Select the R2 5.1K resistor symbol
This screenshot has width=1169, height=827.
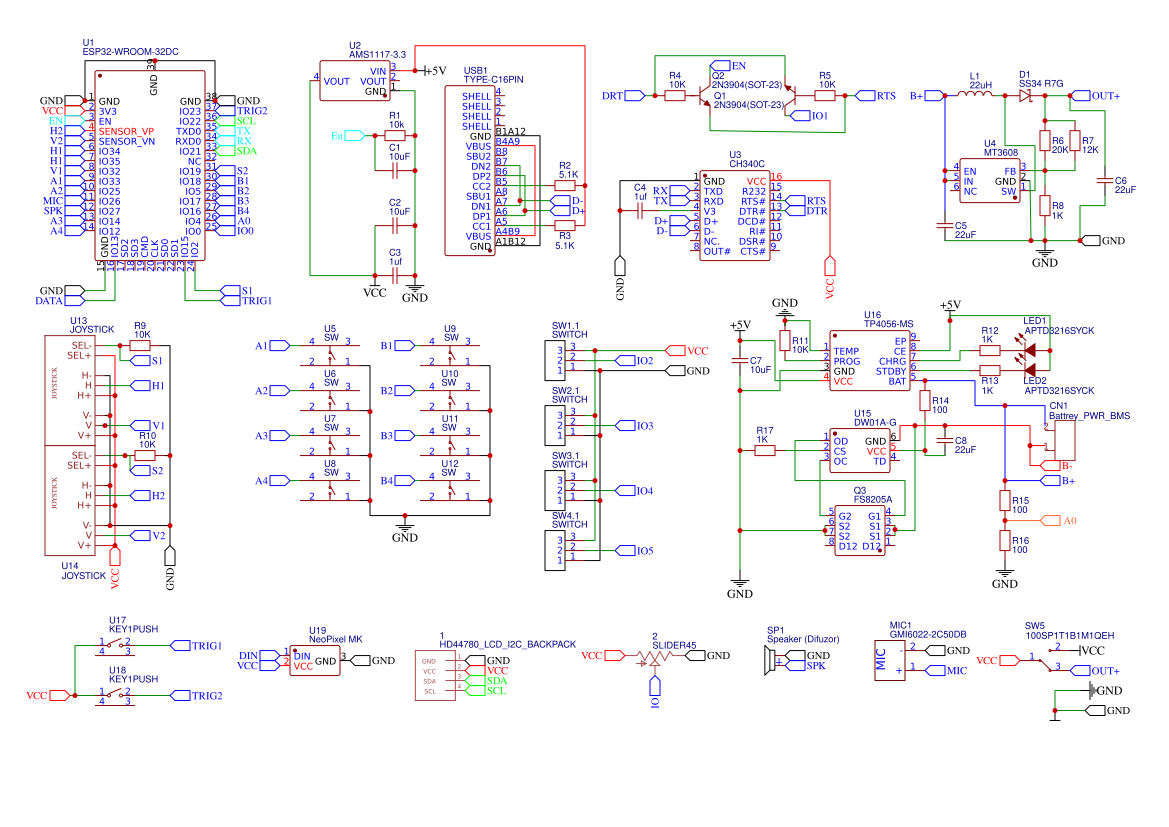tap(565, 185)
